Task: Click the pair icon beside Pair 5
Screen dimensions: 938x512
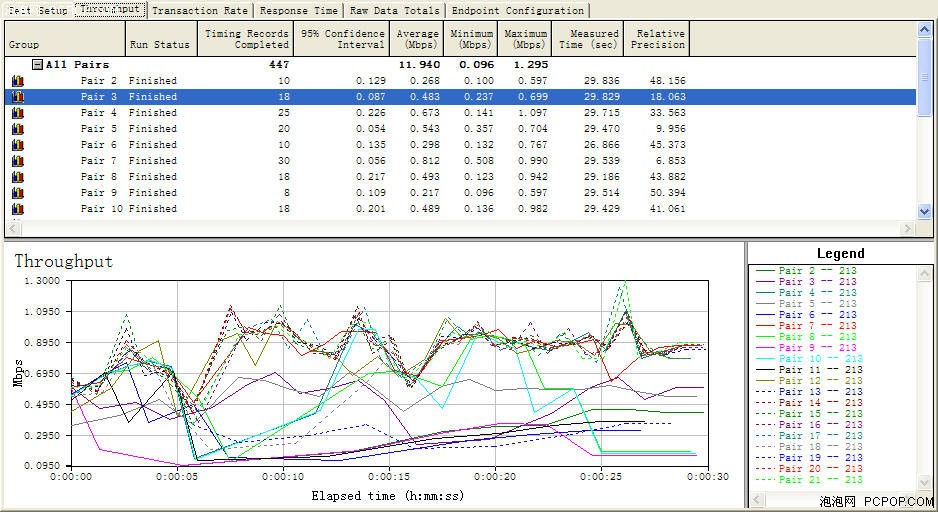Action: tap(18, 129)
